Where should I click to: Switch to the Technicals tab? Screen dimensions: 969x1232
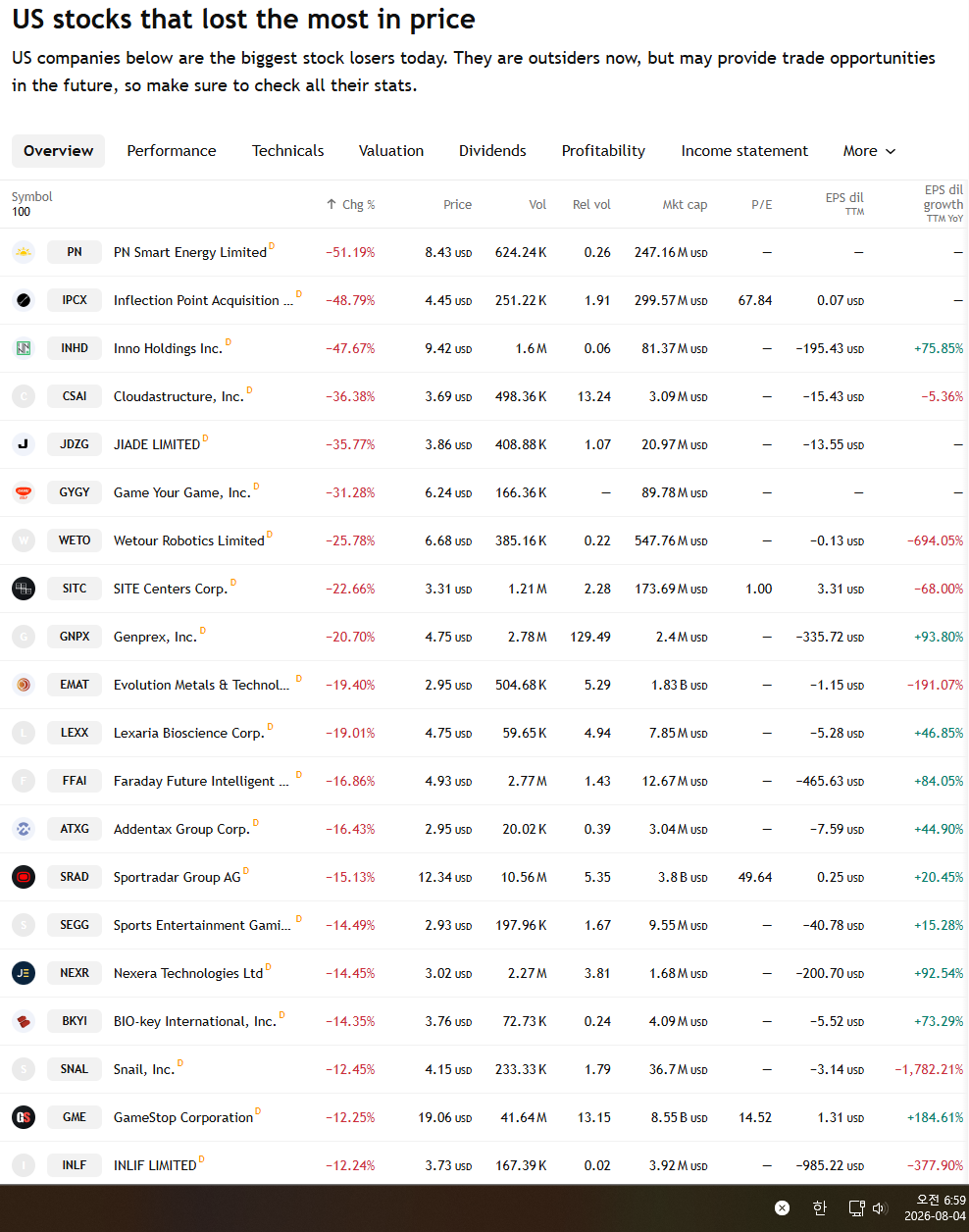click(287, 151)
